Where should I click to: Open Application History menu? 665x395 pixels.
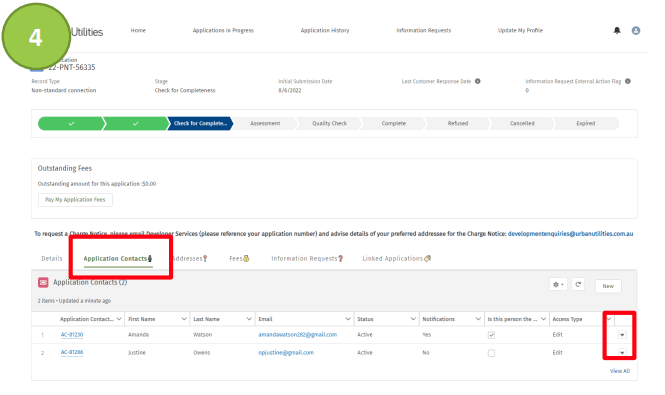[x=325, y=31]
